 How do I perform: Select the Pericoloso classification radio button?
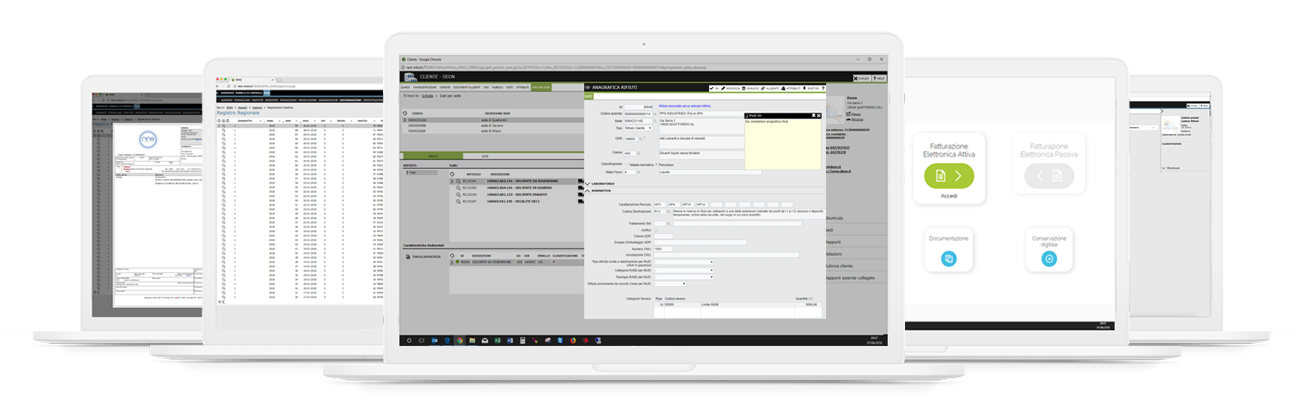pos(655,165)
